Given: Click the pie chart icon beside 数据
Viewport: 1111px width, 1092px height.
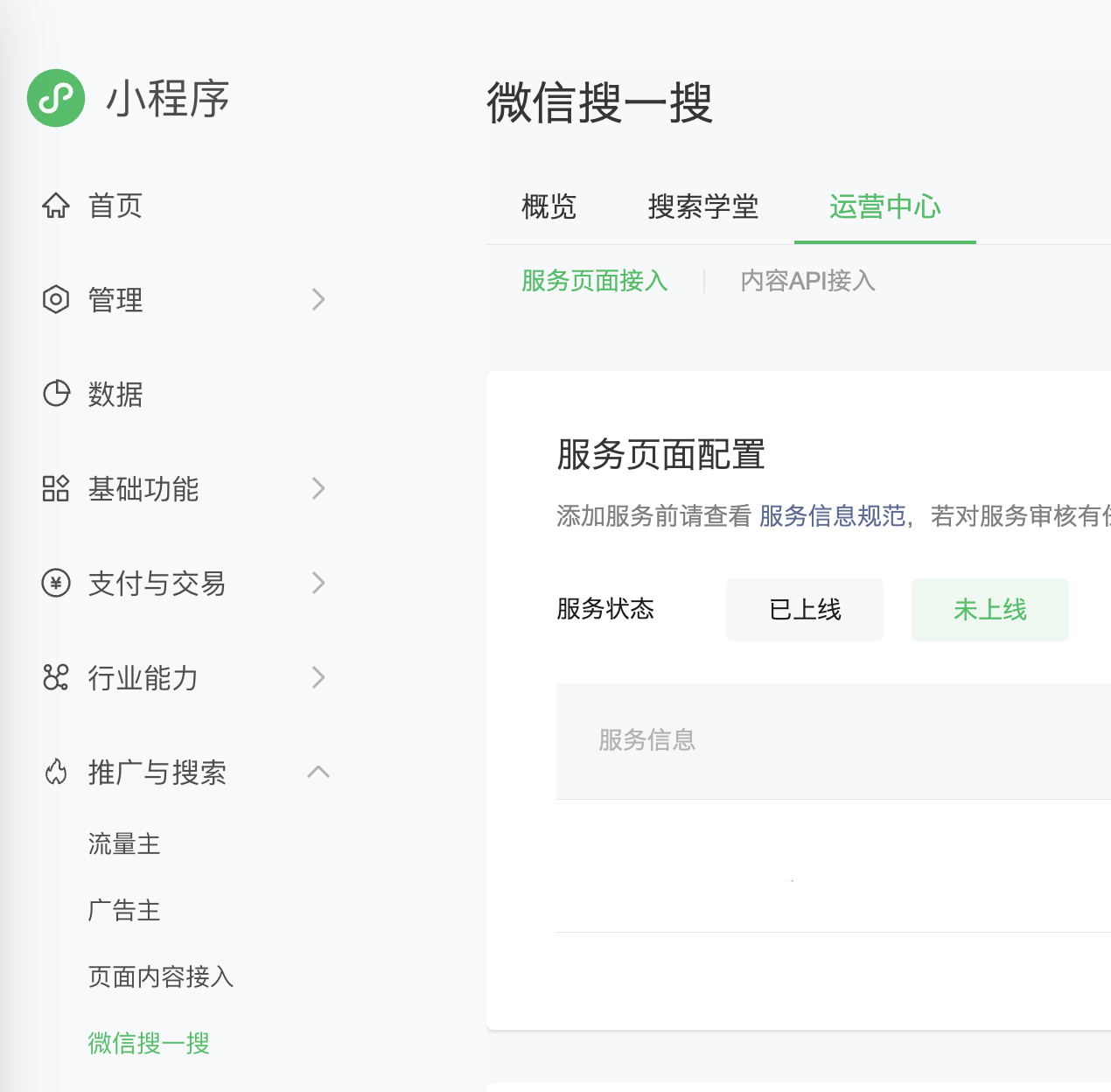Looking at the screenshot, I should (56, 394).
